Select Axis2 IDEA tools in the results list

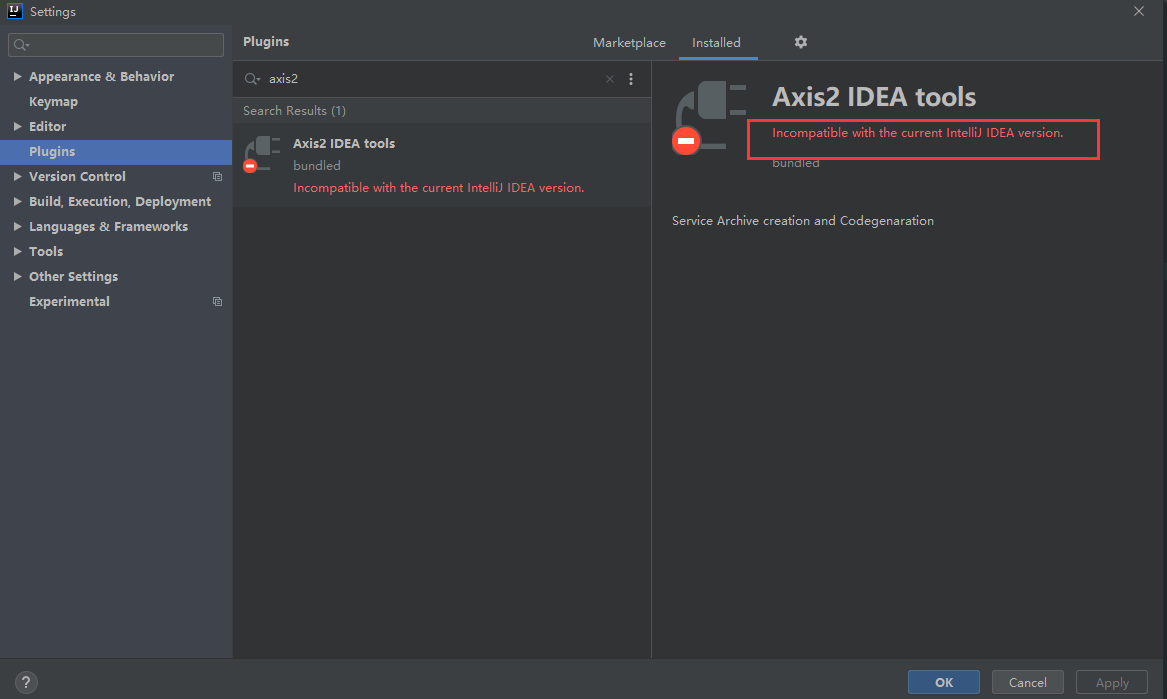(344, 143)
